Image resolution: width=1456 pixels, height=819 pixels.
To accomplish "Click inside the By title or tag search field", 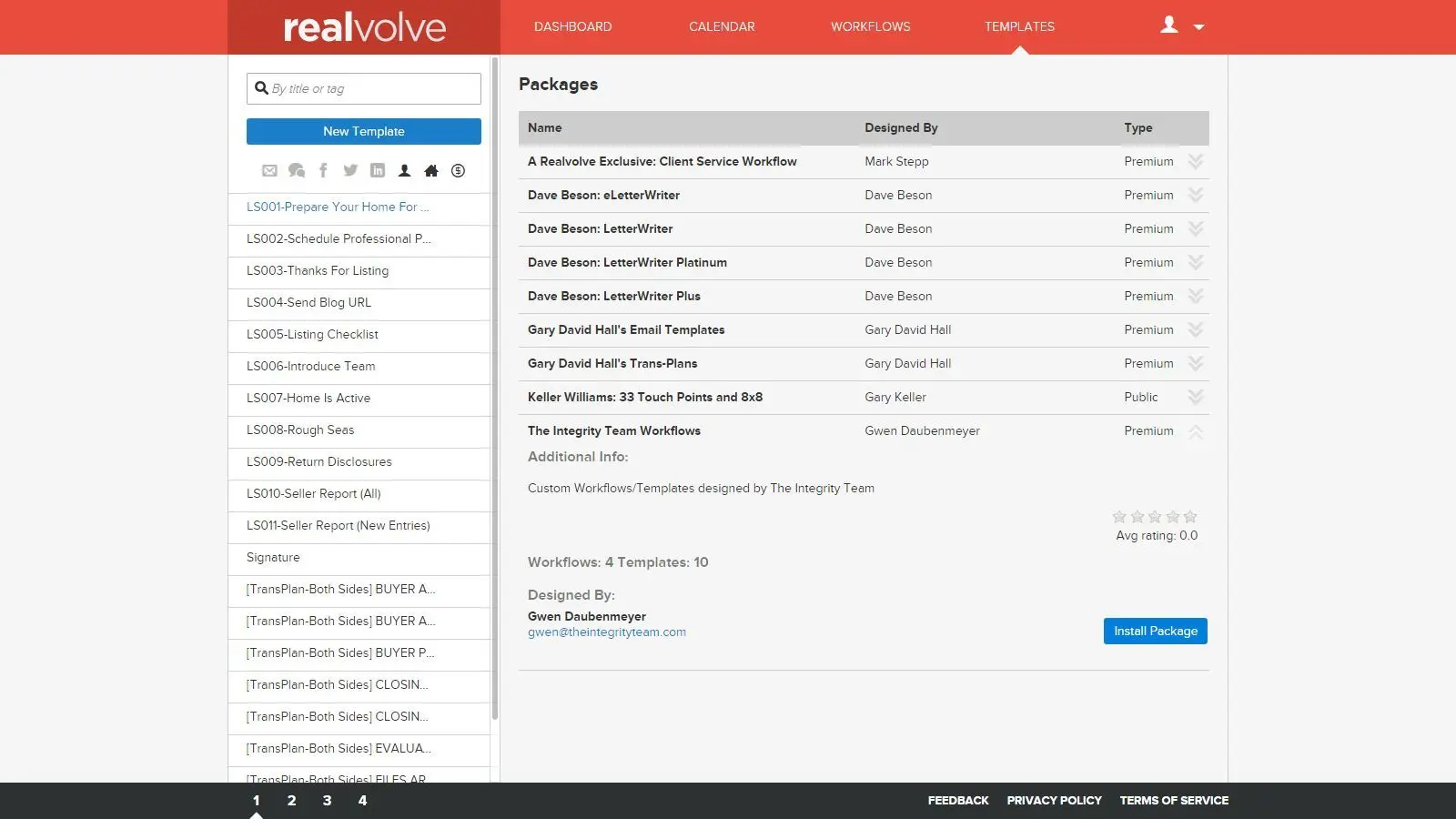I will point(363,88).
